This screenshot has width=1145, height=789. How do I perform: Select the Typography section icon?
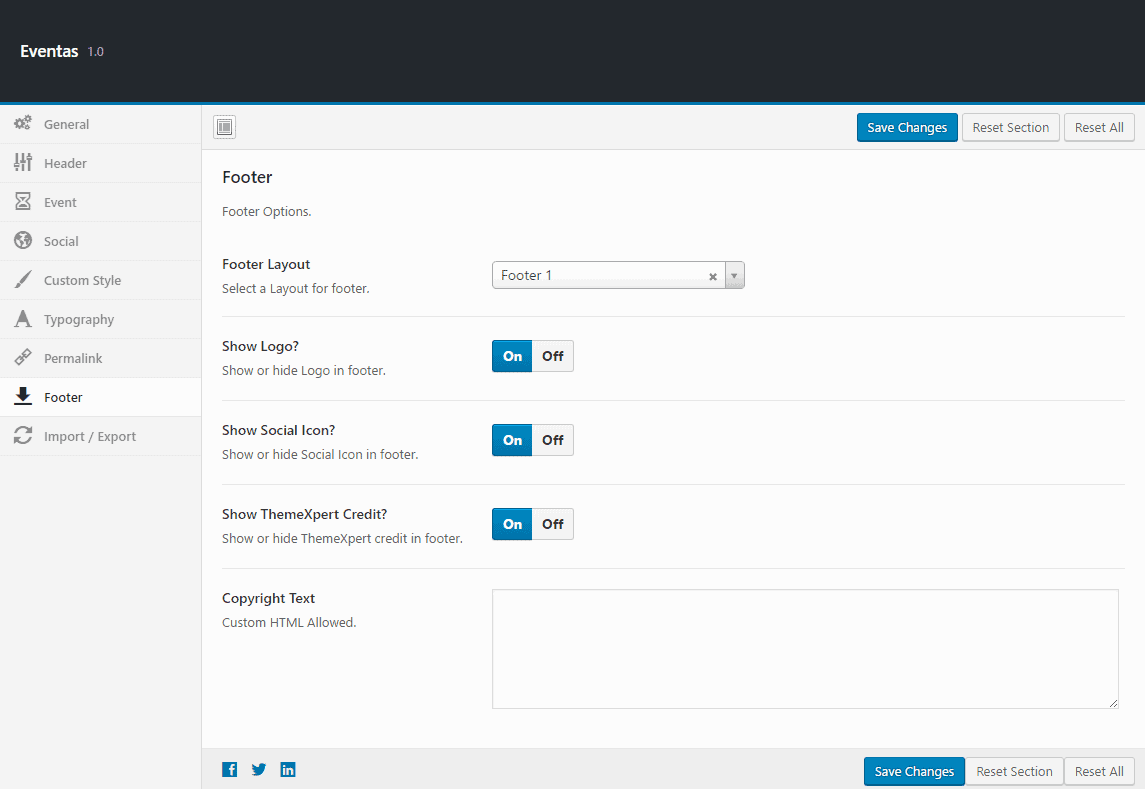tap(22, 318)
